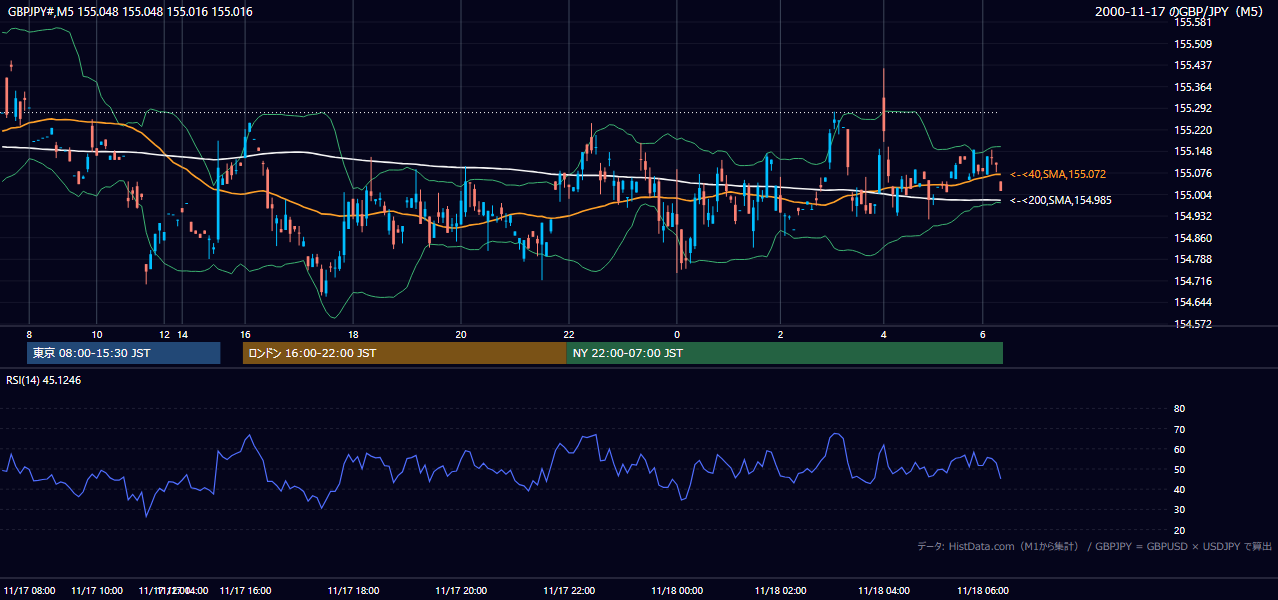Click the 11/17 08:00 bottom time label
This screenshot has width=1278, height=600.
[x=30, y=590]
